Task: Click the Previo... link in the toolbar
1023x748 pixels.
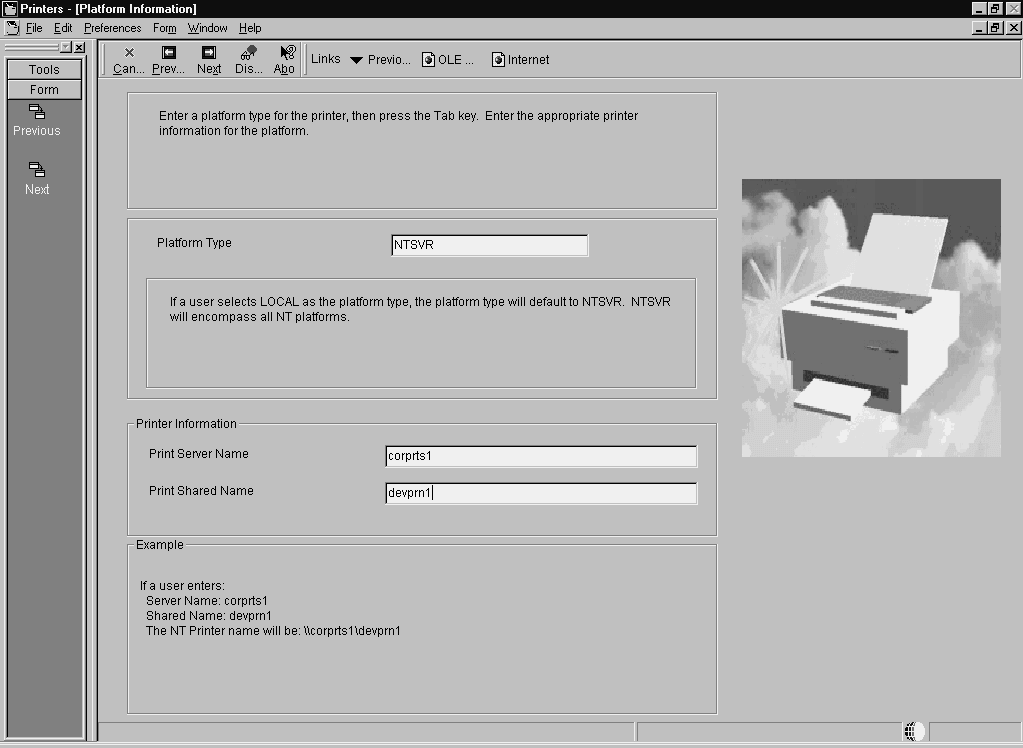Action: 389,59
